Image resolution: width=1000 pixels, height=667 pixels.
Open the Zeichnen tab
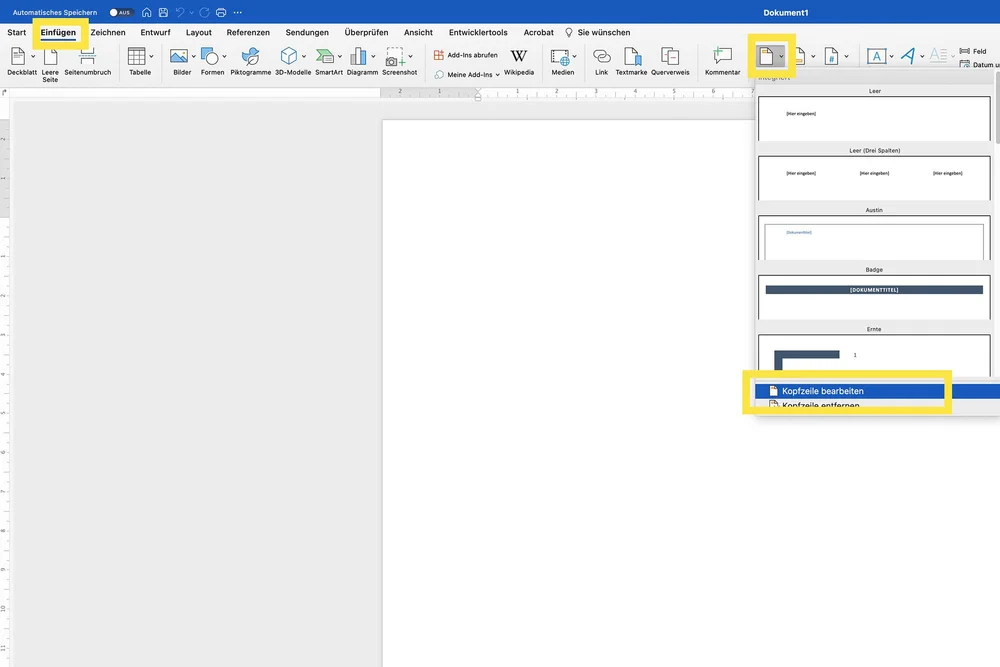click(x=108, y=33)
